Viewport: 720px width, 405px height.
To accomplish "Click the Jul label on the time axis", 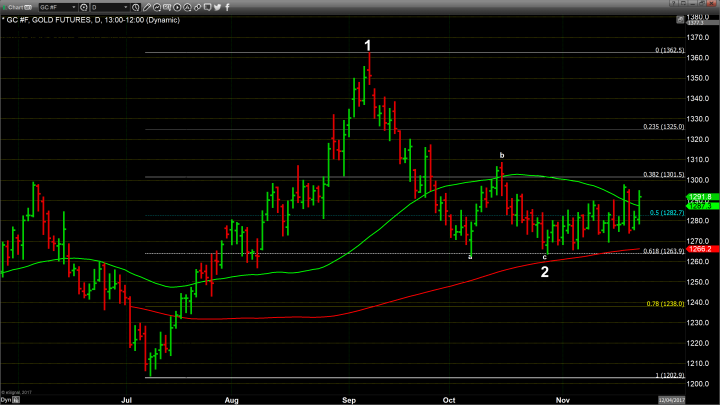I will pyautogui.click(x=126, y=400).
